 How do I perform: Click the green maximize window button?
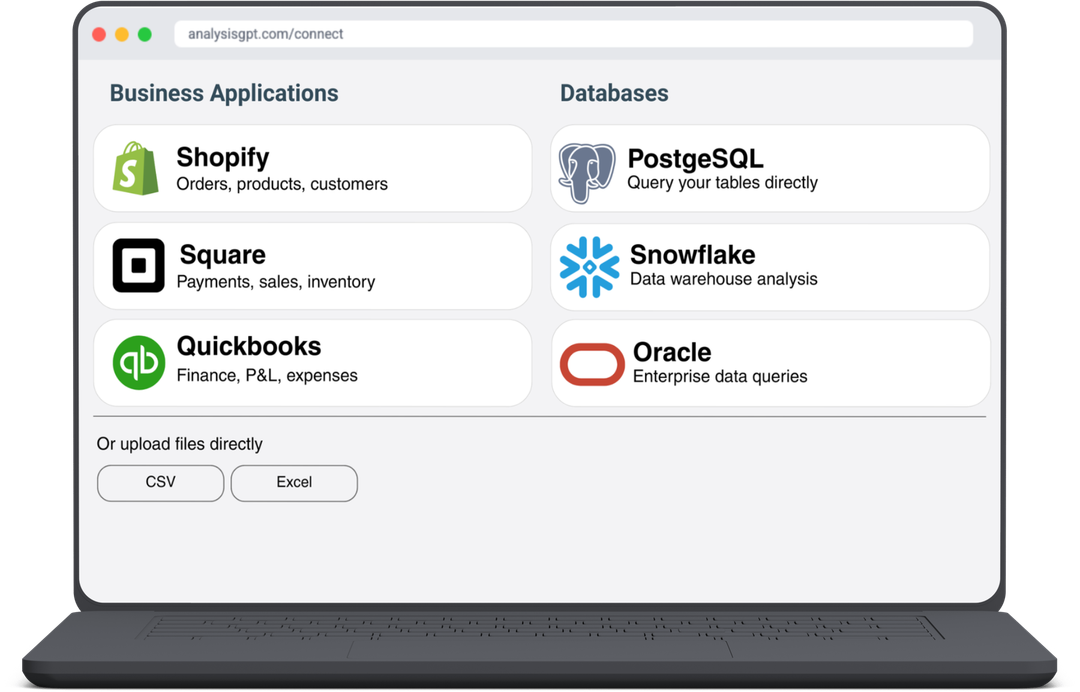pyautogui.click(x=145, y=35)
